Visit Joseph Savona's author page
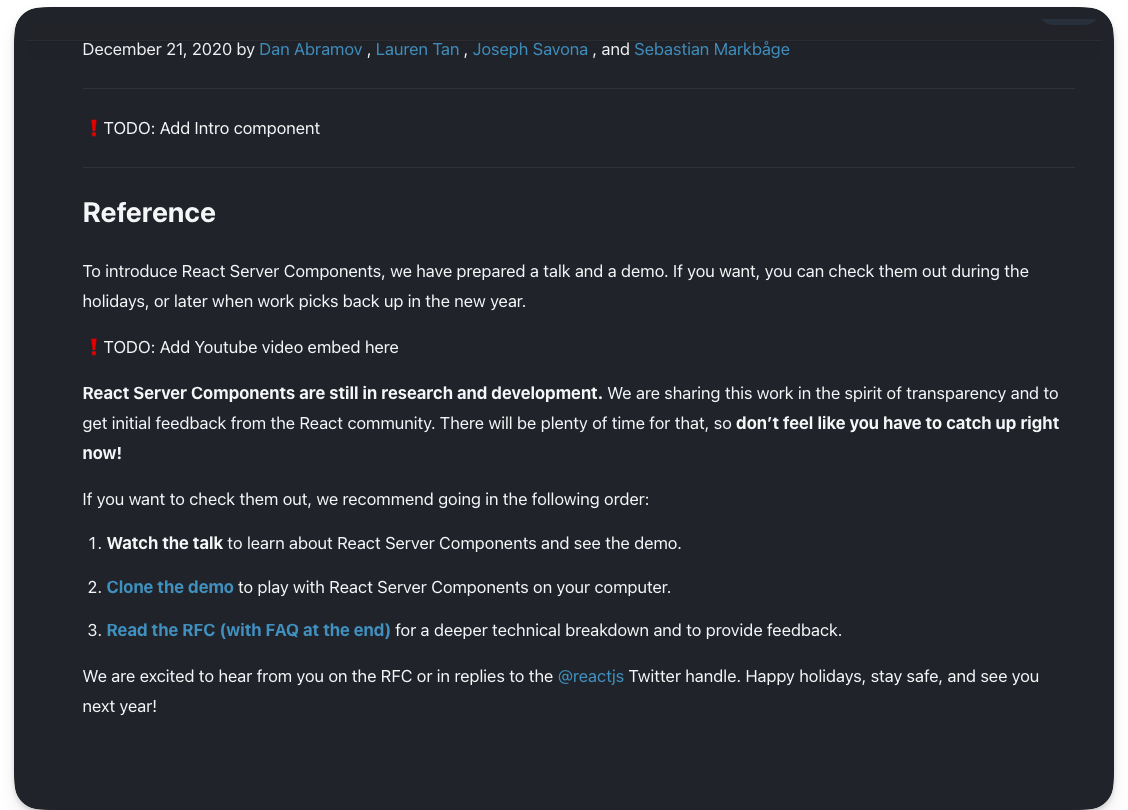 pos(530,49)
